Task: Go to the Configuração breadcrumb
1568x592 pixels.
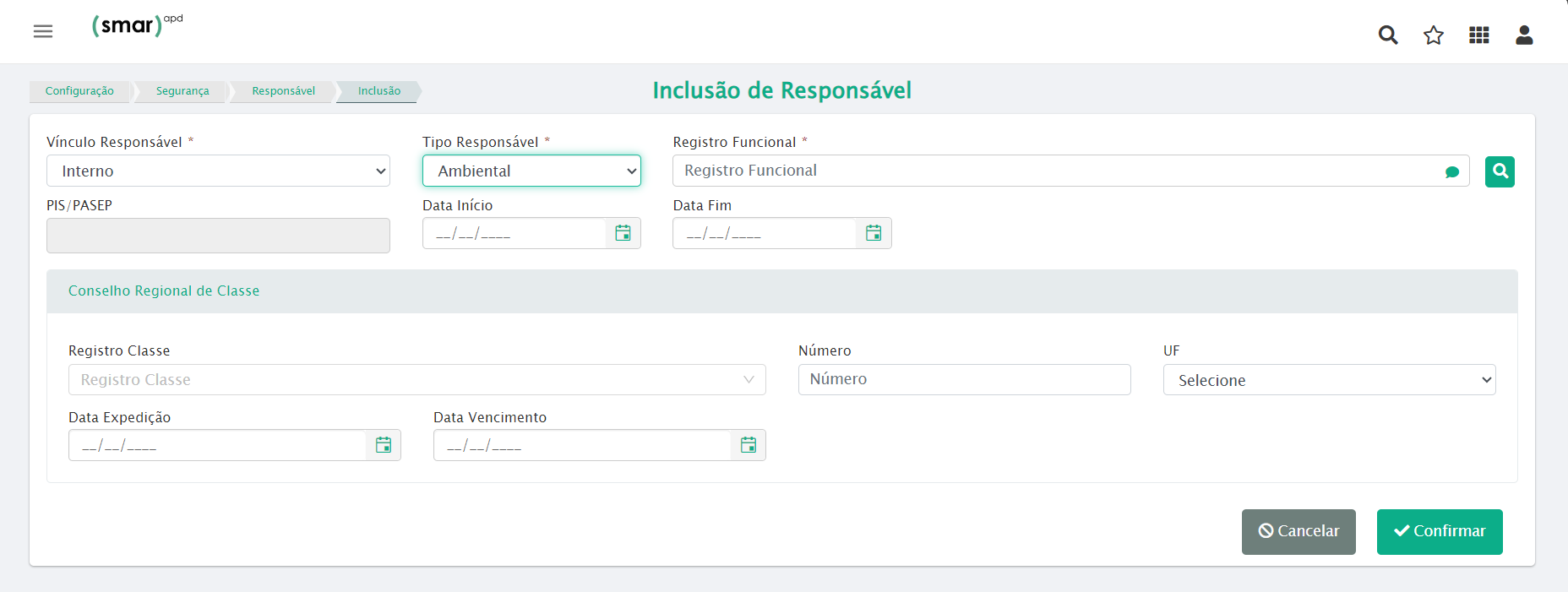Action: 79,91
